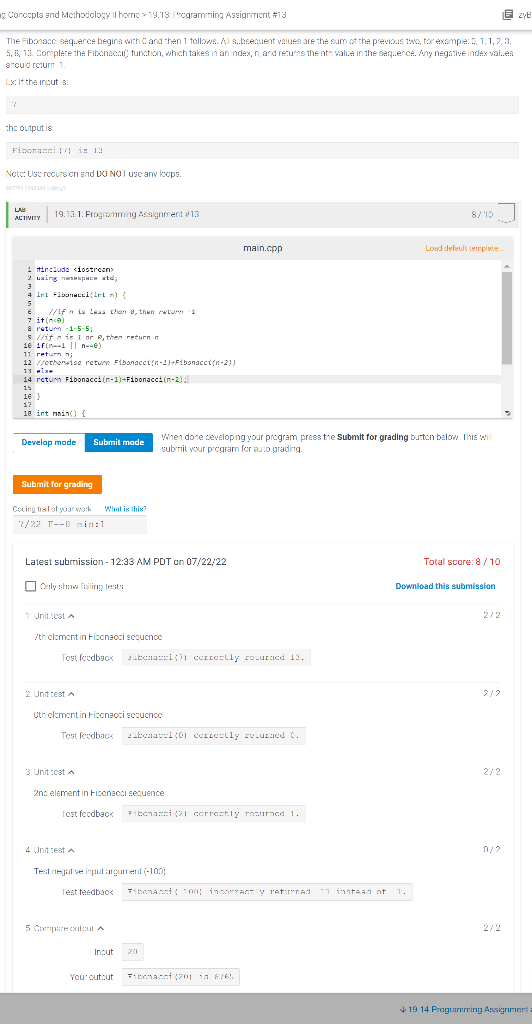Click line 8 'return -1-5-5;' in editor
This screenshot has height=1024, width=532.
[x=64, y=328]
